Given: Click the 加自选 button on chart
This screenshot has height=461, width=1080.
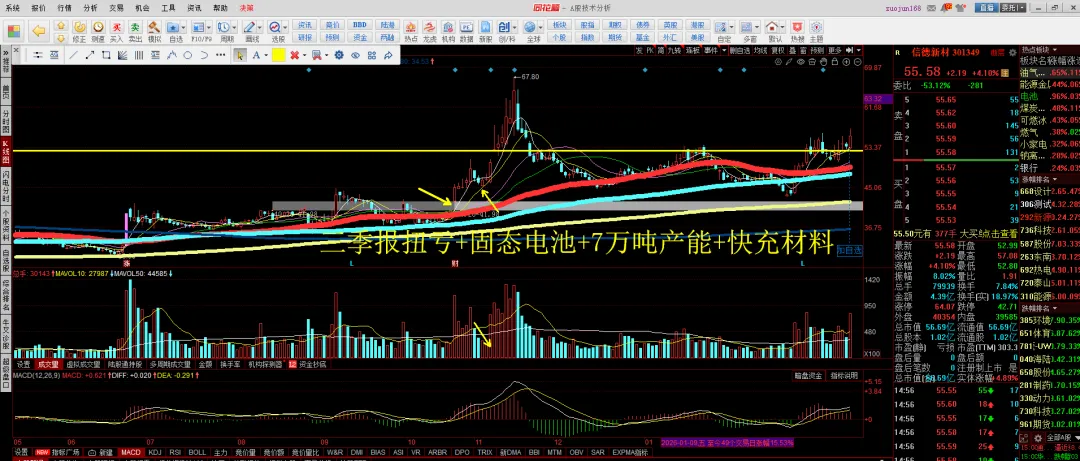Looking at the screenshot, I should [849, 251].
